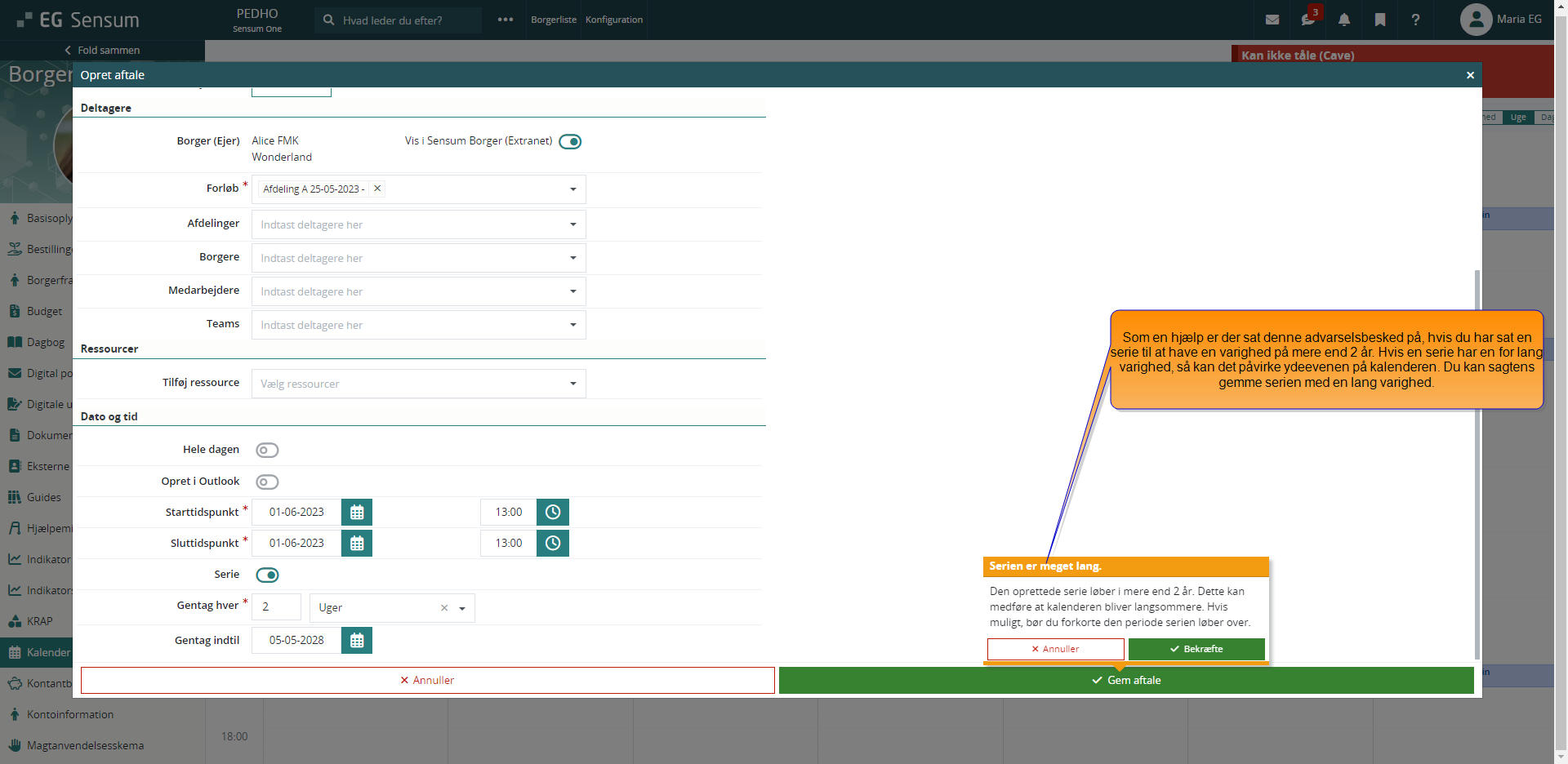This screenshot has height=764, width=1568.
Task: Enable the Hele dagen toggle
Action: (267, 451)
